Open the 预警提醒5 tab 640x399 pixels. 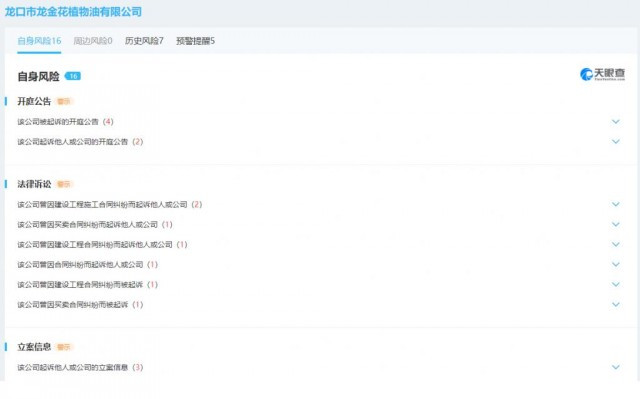point(196,41)
